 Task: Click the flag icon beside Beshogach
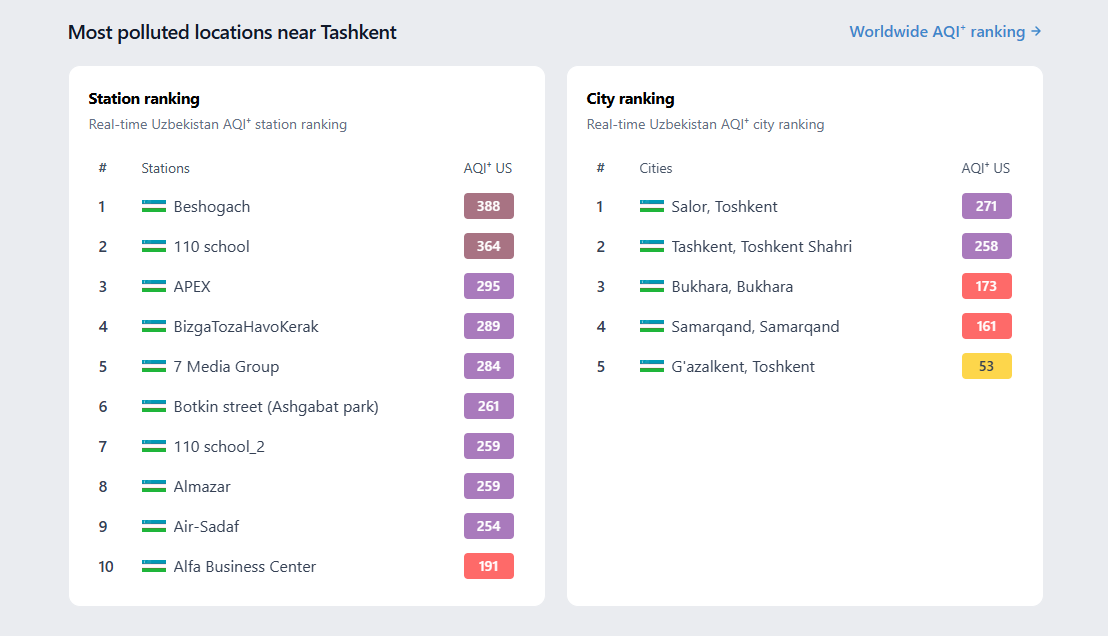153,206
